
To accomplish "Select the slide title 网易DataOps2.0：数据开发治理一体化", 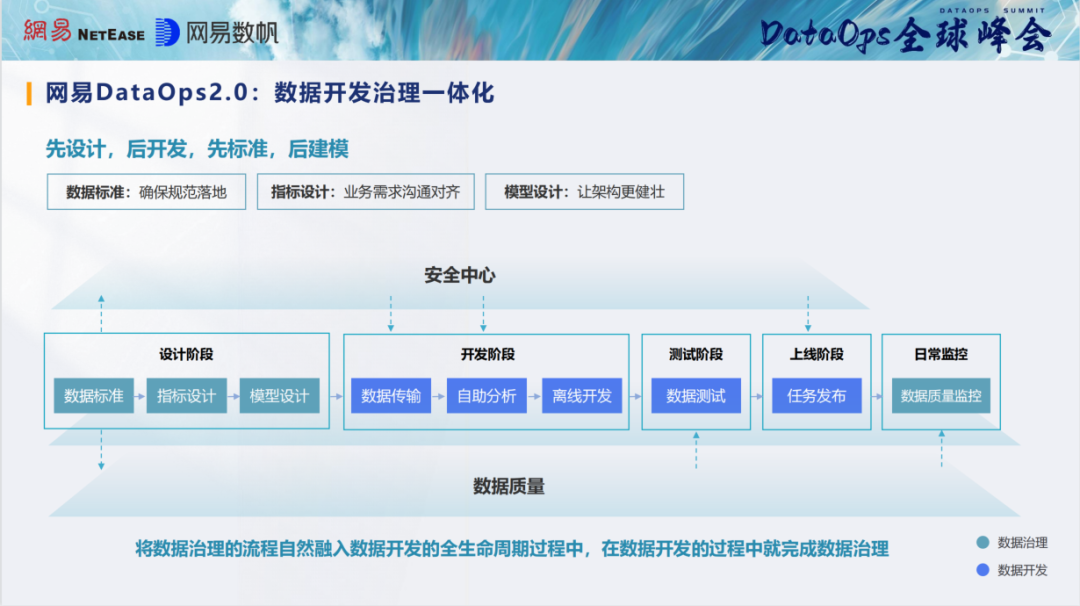I will click(x=270, y=93).
